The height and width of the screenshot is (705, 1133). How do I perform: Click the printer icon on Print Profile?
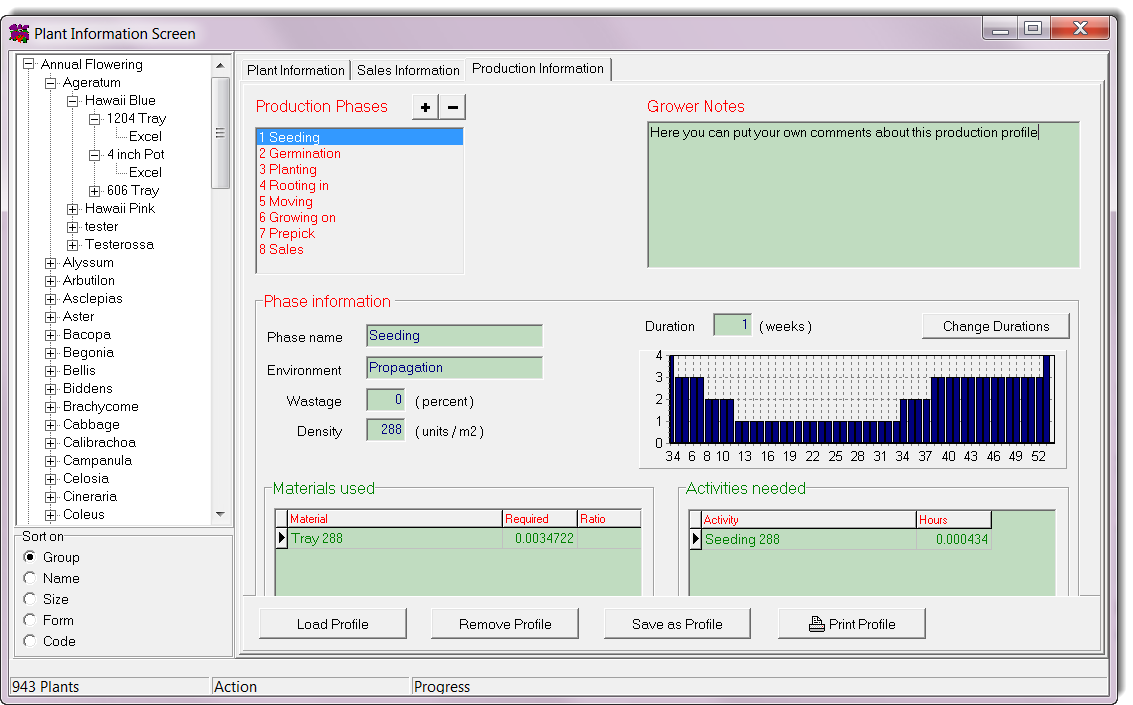(x=816, y=624)
